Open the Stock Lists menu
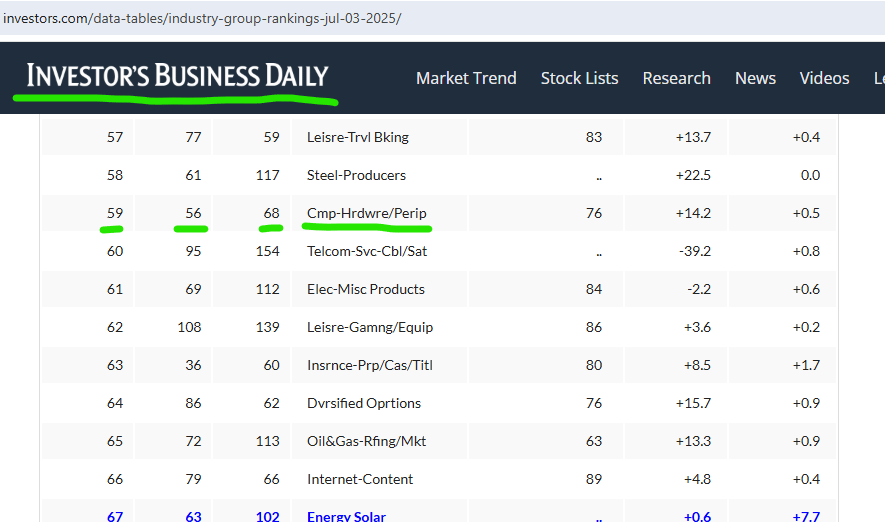This screenshot has width=885, height=522. pyautogui.click(x=580, y=78)
